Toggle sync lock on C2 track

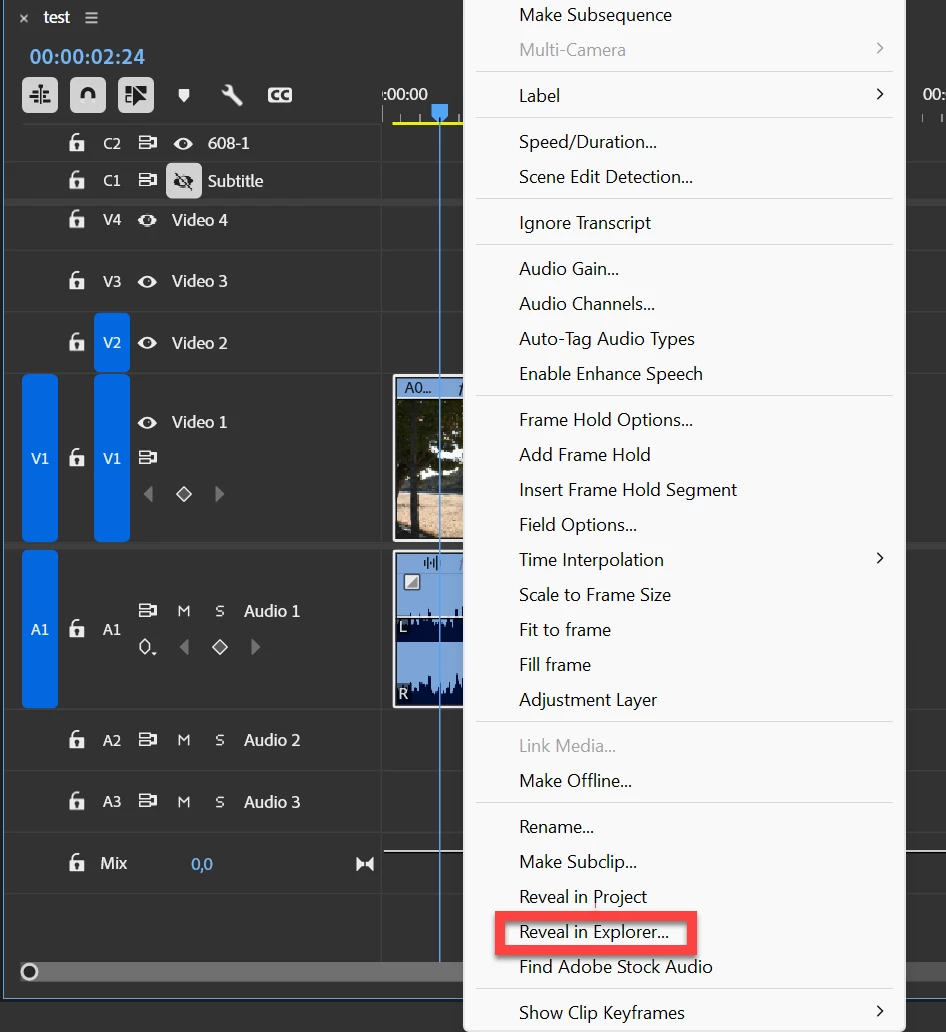(147, 142)
